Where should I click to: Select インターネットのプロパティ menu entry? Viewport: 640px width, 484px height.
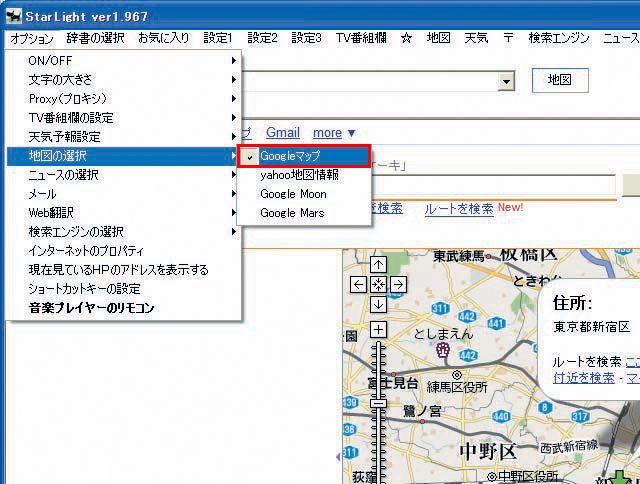[124, 251]
